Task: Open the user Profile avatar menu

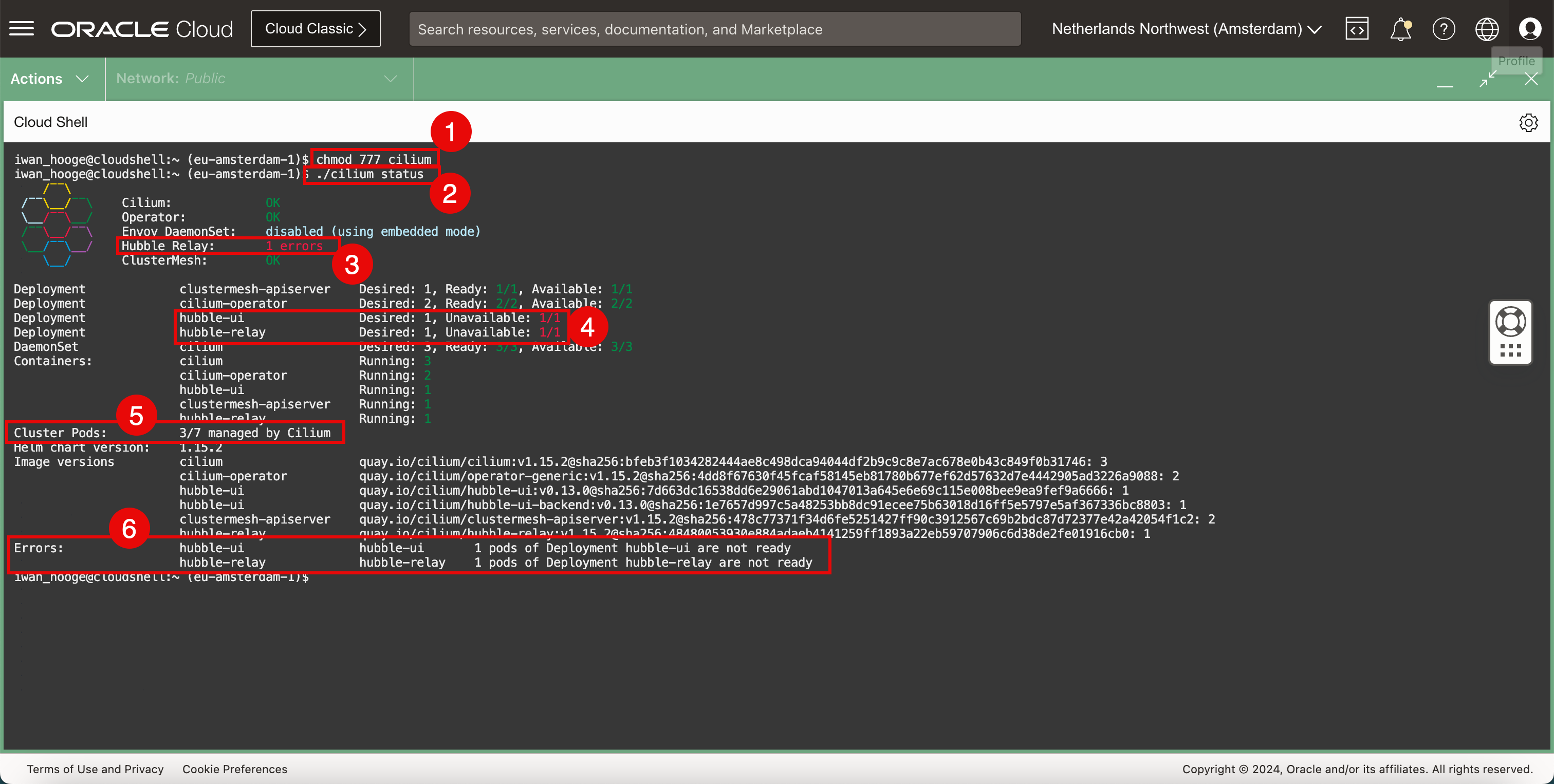Action: [x=1530, y=28]
